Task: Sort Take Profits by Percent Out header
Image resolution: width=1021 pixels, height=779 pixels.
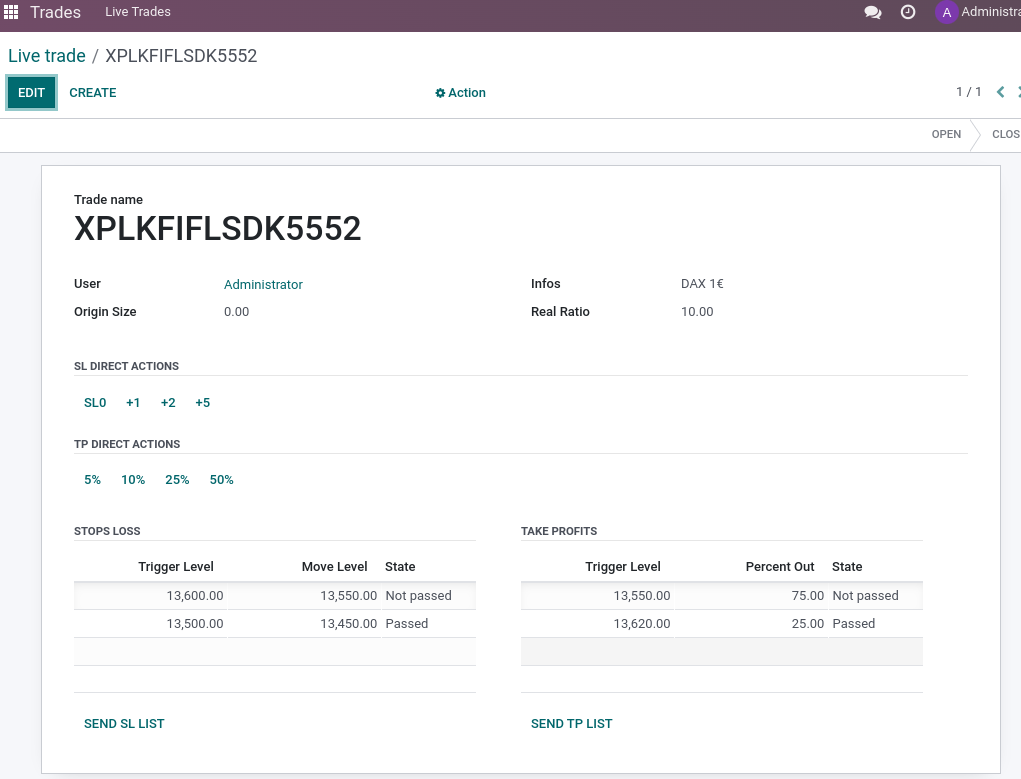Action: tap(779, 567)
